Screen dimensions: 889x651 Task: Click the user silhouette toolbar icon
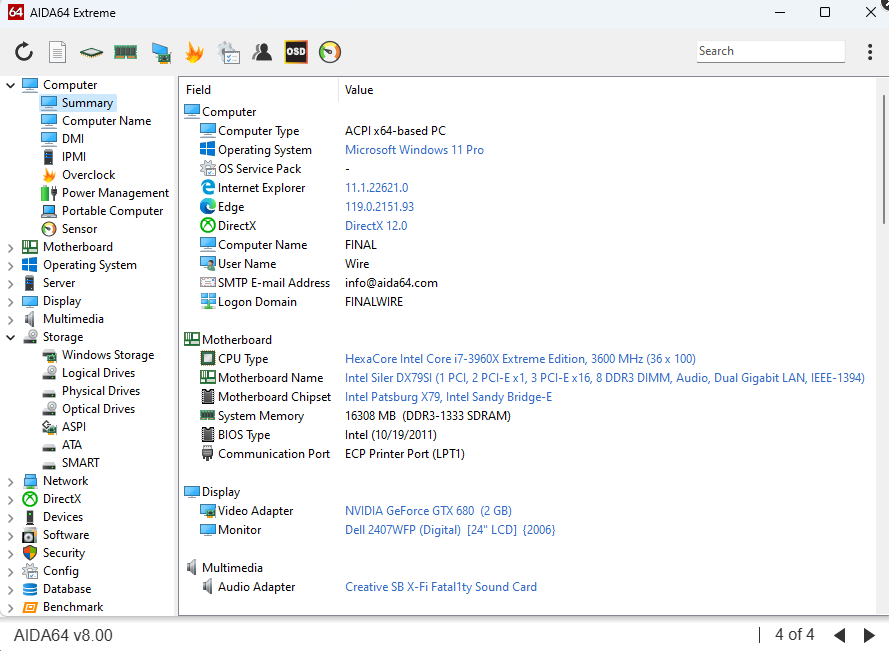point(262,52)
